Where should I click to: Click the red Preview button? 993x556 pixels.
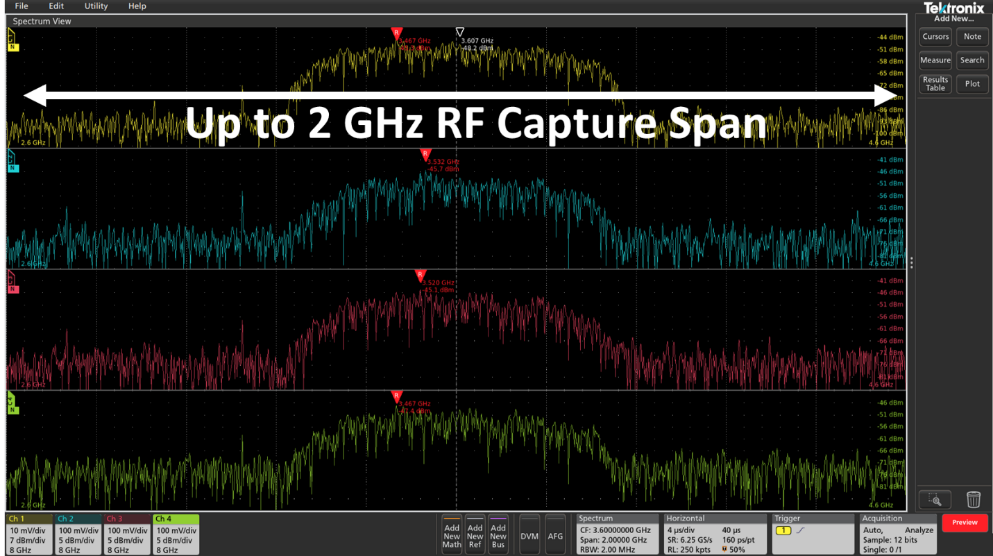pyautogui.click(x=964, y=523)
